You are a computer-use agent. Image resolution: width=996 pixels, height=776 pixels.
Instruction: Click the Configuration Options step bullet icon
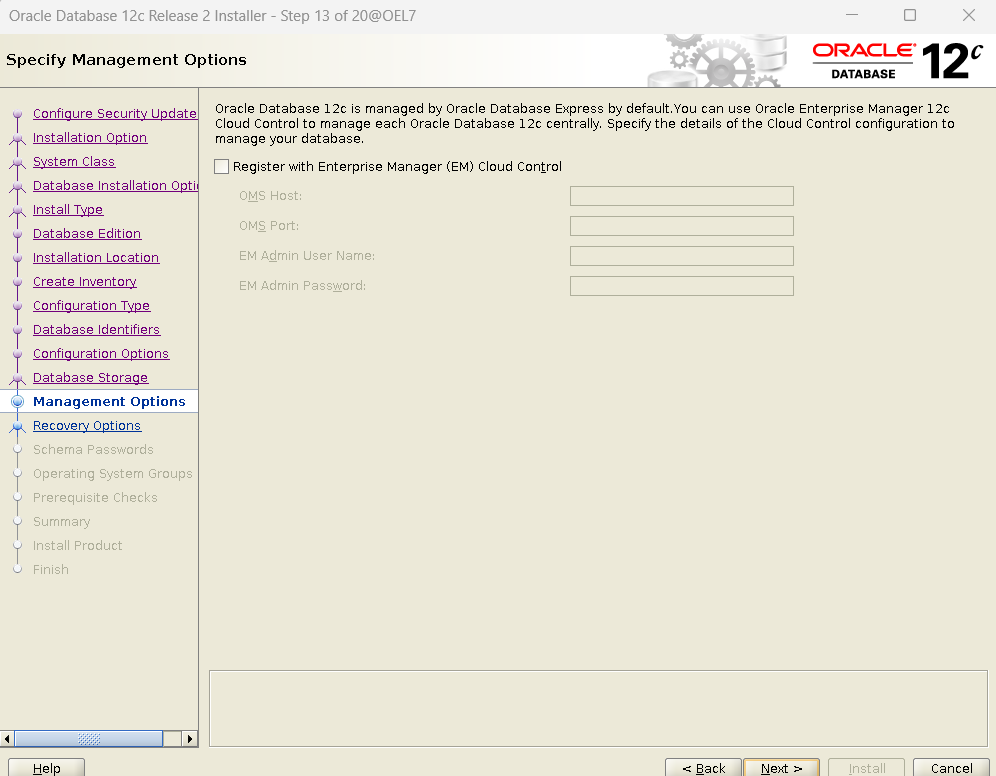[x=18, y=354]
